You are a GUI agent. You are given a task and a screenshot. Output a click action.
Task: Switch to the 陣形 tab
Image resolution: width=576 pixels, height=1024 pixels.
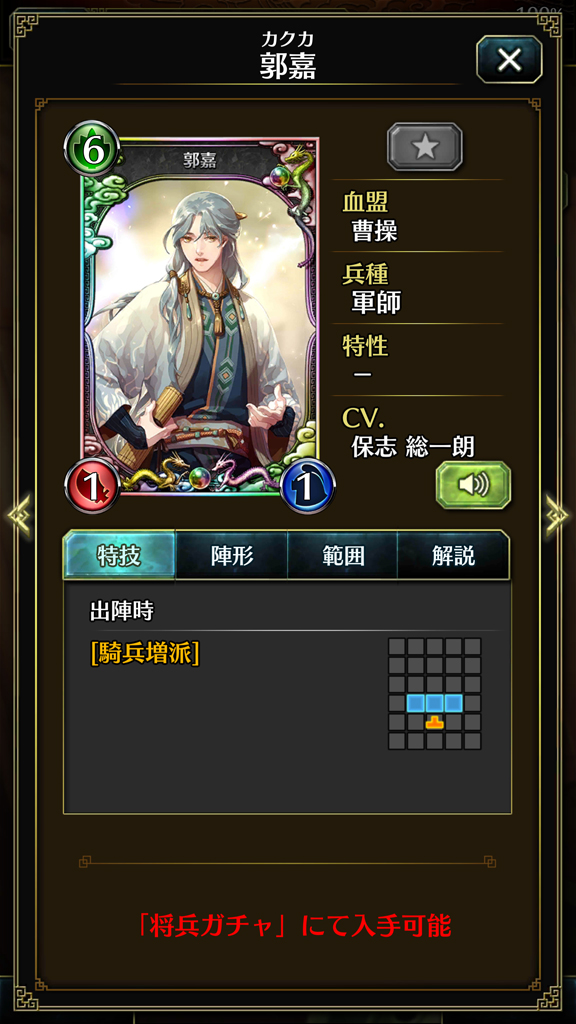(x=231, y=555)
